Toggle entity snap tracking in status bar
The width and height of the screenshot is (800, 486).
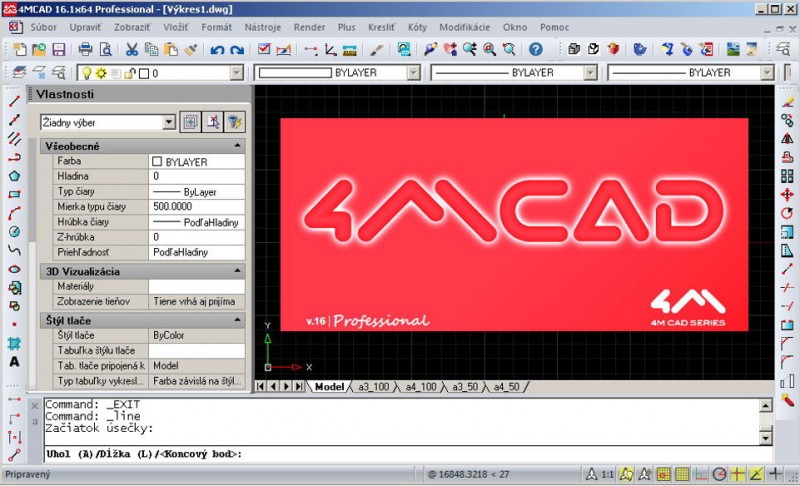click(x=756, y=474)
